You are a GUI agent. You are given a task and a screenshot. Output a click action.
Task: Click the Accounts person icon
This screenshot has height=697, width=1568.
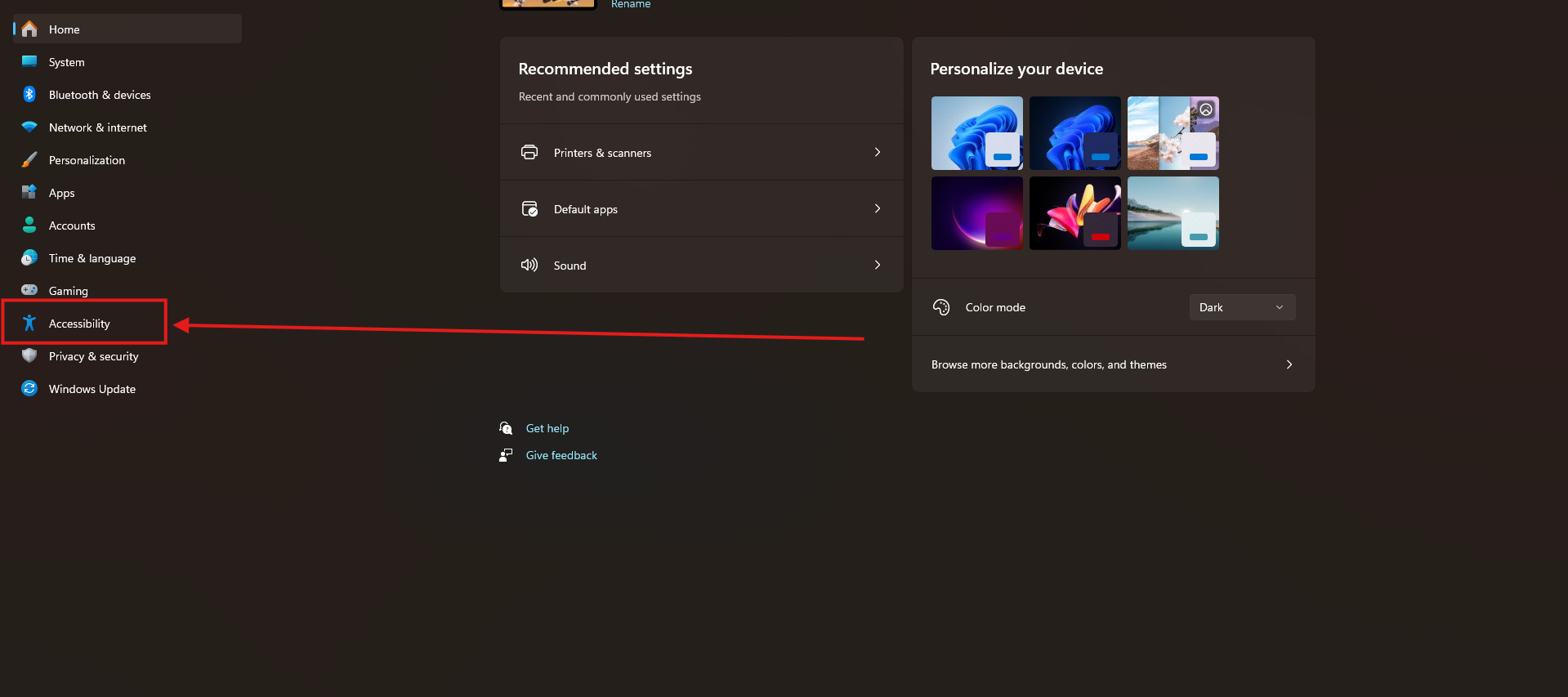pyautogui.click(x=29, y=225)
